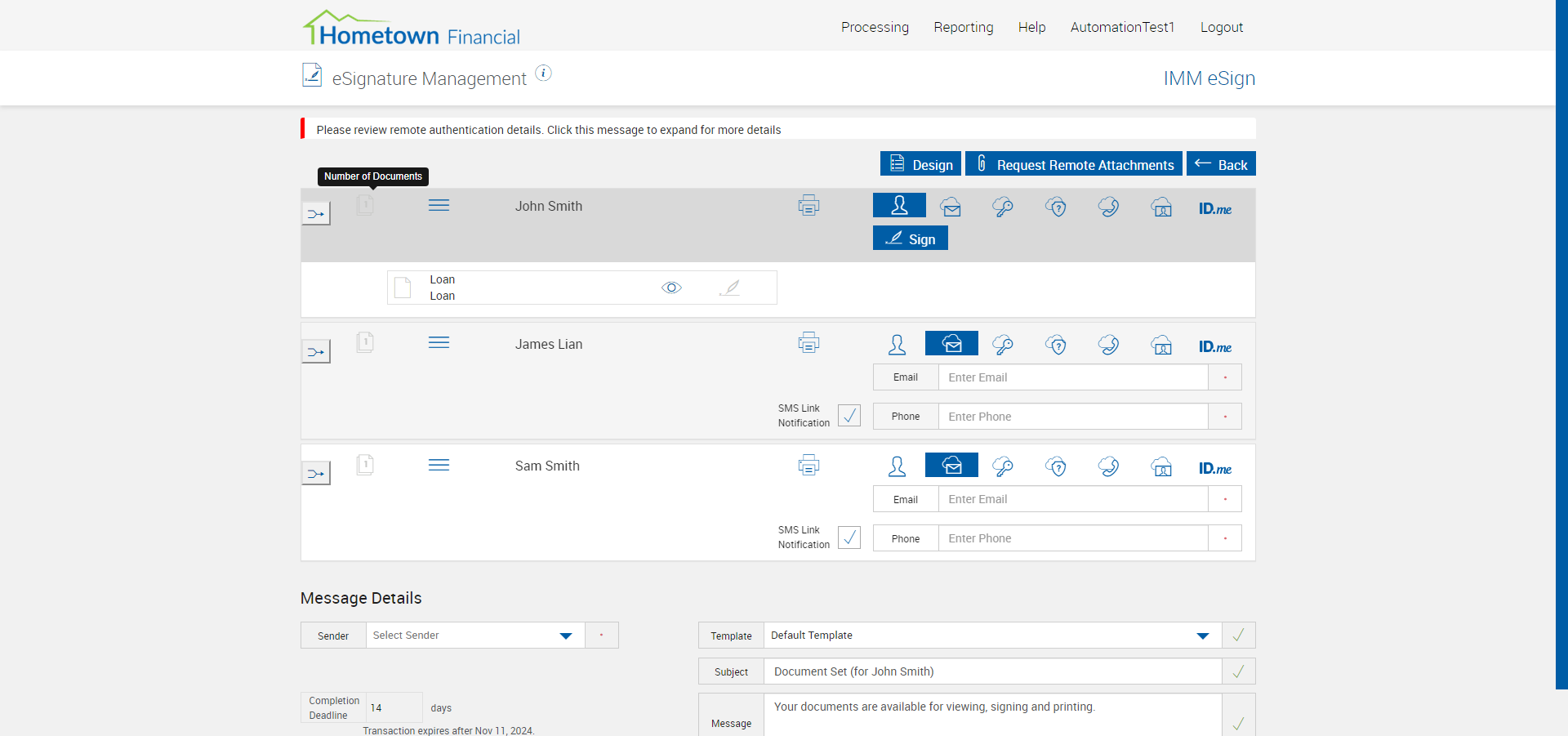
Task: Click James Lian's Enter Phone field
Action: [1073, 417]
